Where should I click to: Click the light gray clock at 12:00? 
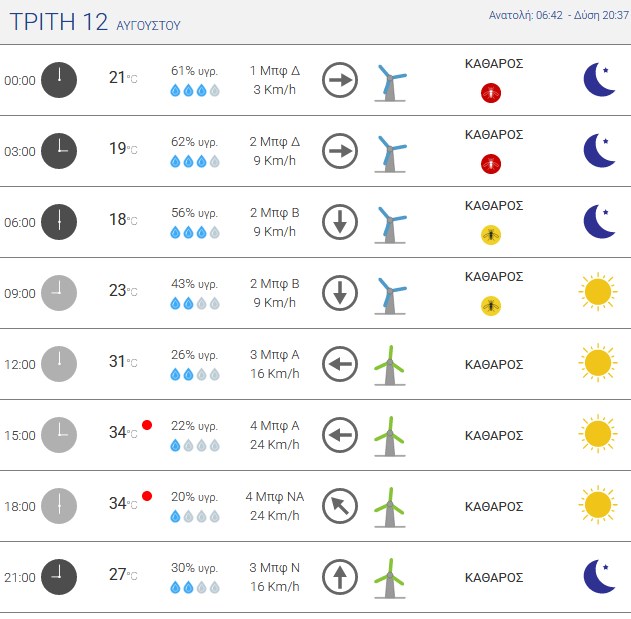59,364
